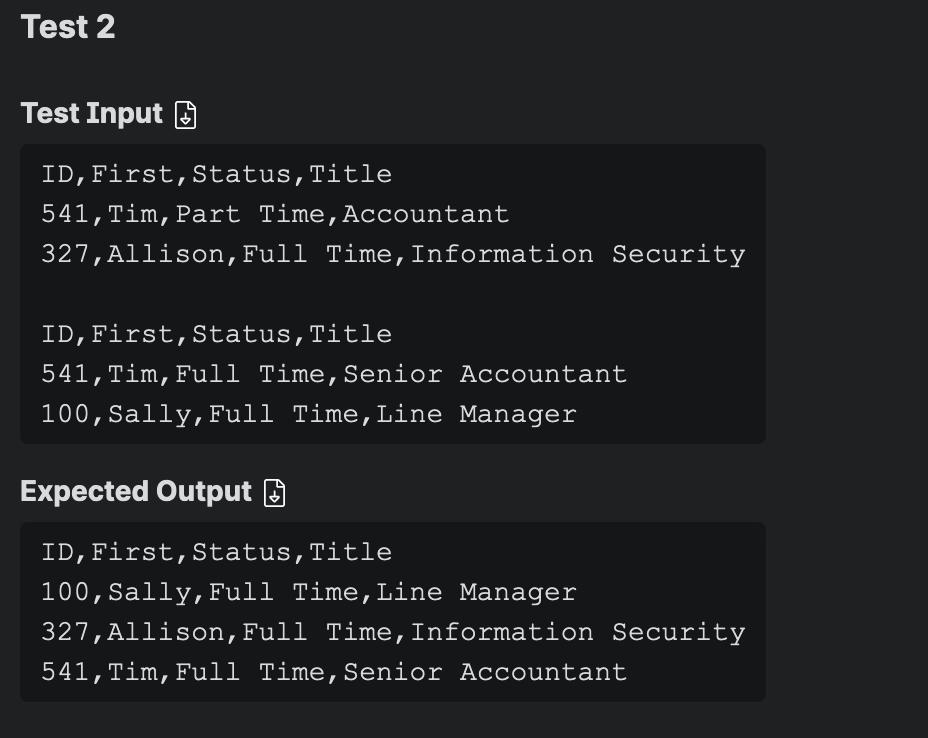The height and width of the screenshot is (738, 928).
Task: Click the Expected Output heading text
Action: tap(136, 491)
